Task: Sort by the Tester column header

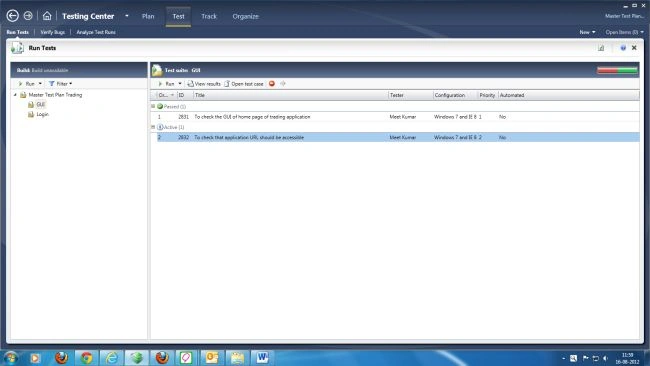Action: click(x=411, y=95)
